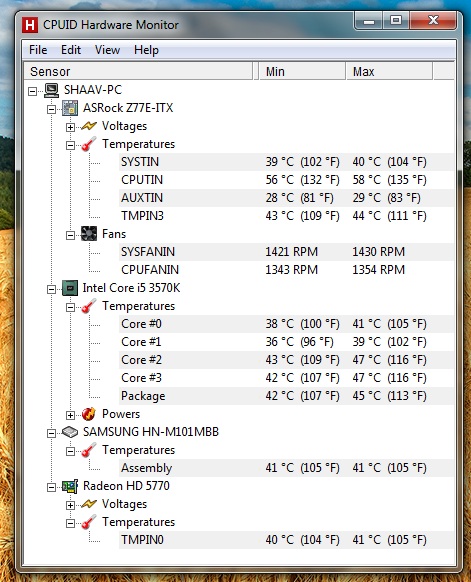Click the Radeon HD 5770 graphics card icon
This screenshot has width=471, height=582.
pyautogui.click(x=70, y=486)
